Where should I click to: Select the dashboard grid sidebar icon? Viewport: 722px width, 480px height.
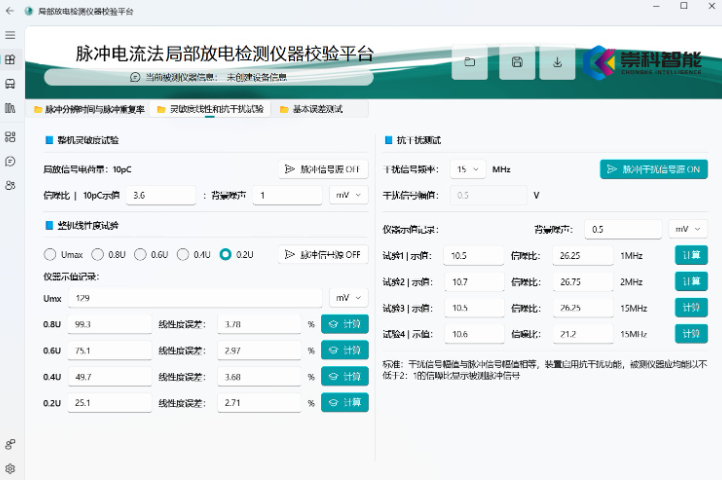coord(10,59)
